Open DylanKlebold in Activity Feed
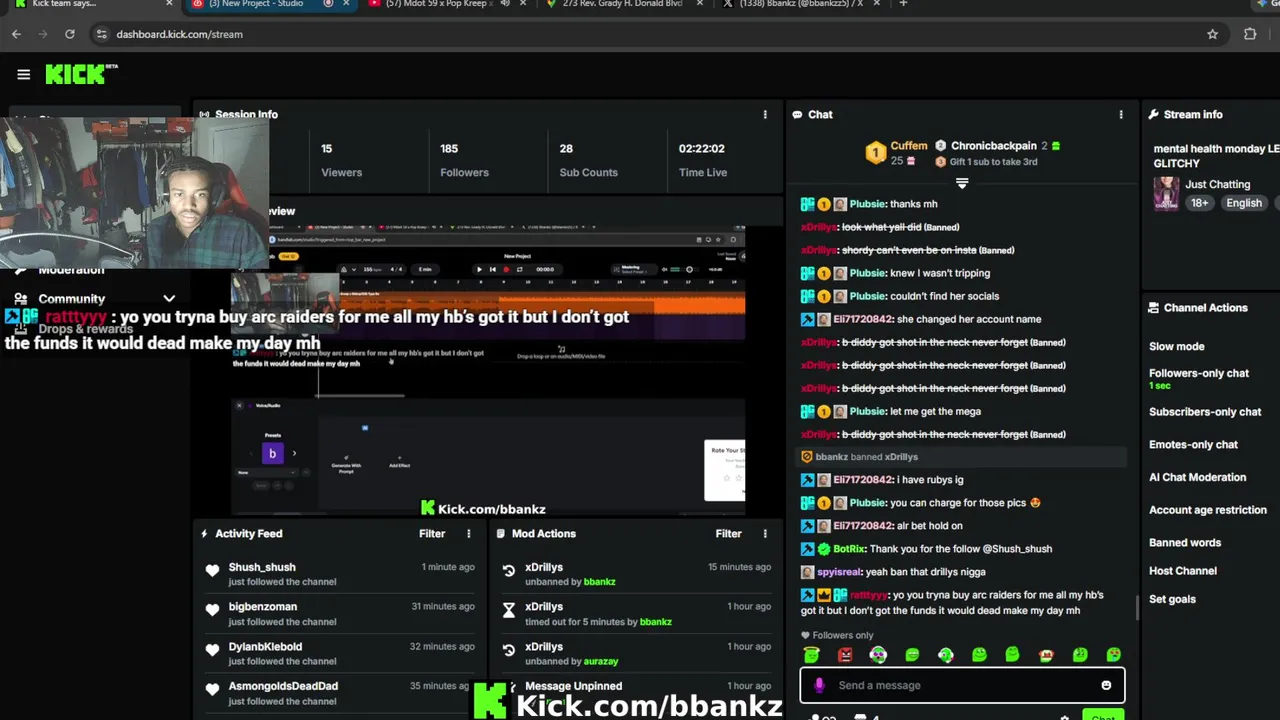1280x720 pixels. click(x=265, y=647)
